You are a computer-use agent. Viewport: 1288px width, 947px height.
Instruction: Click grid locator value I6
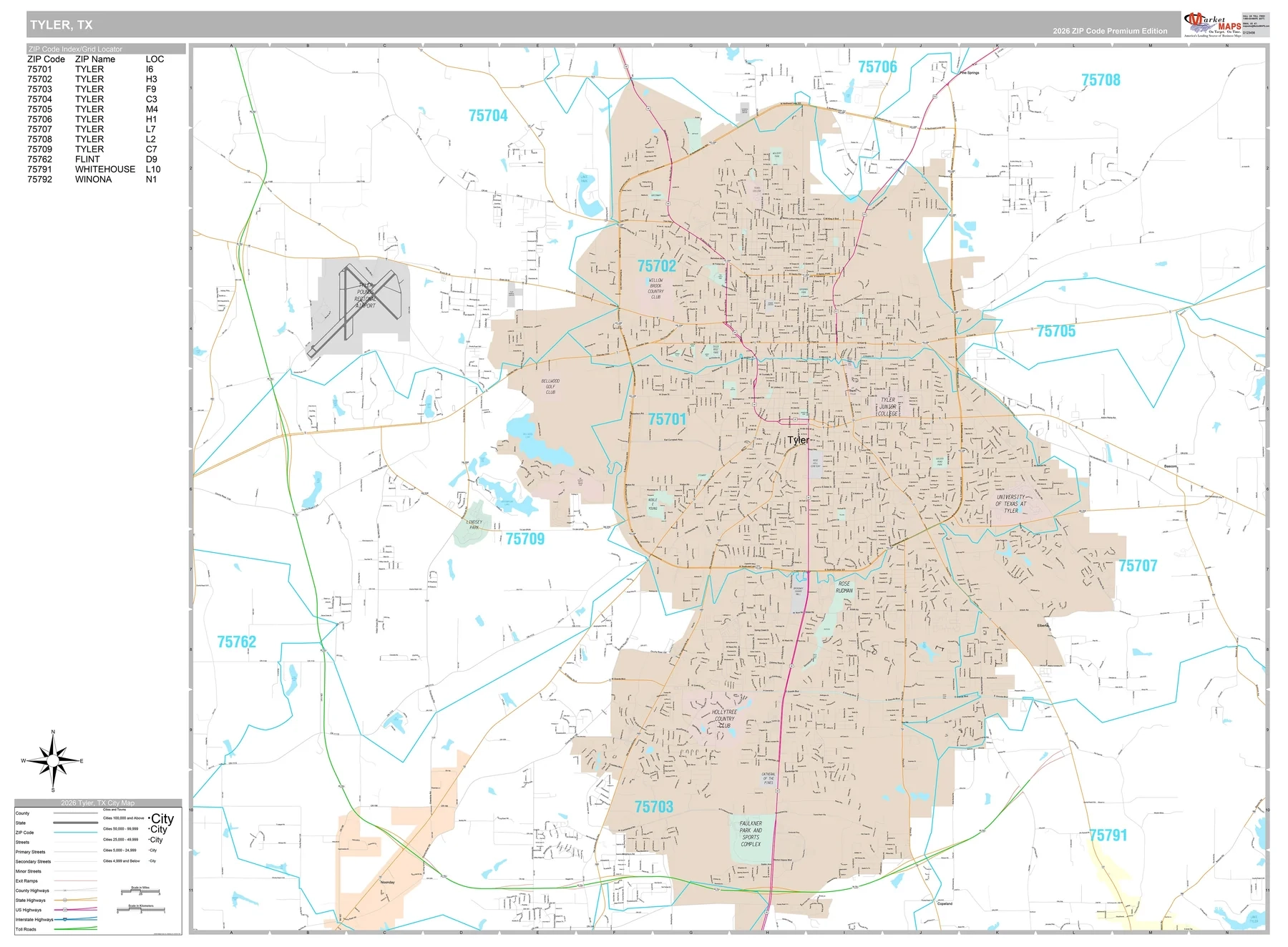[x=150, y=69]
